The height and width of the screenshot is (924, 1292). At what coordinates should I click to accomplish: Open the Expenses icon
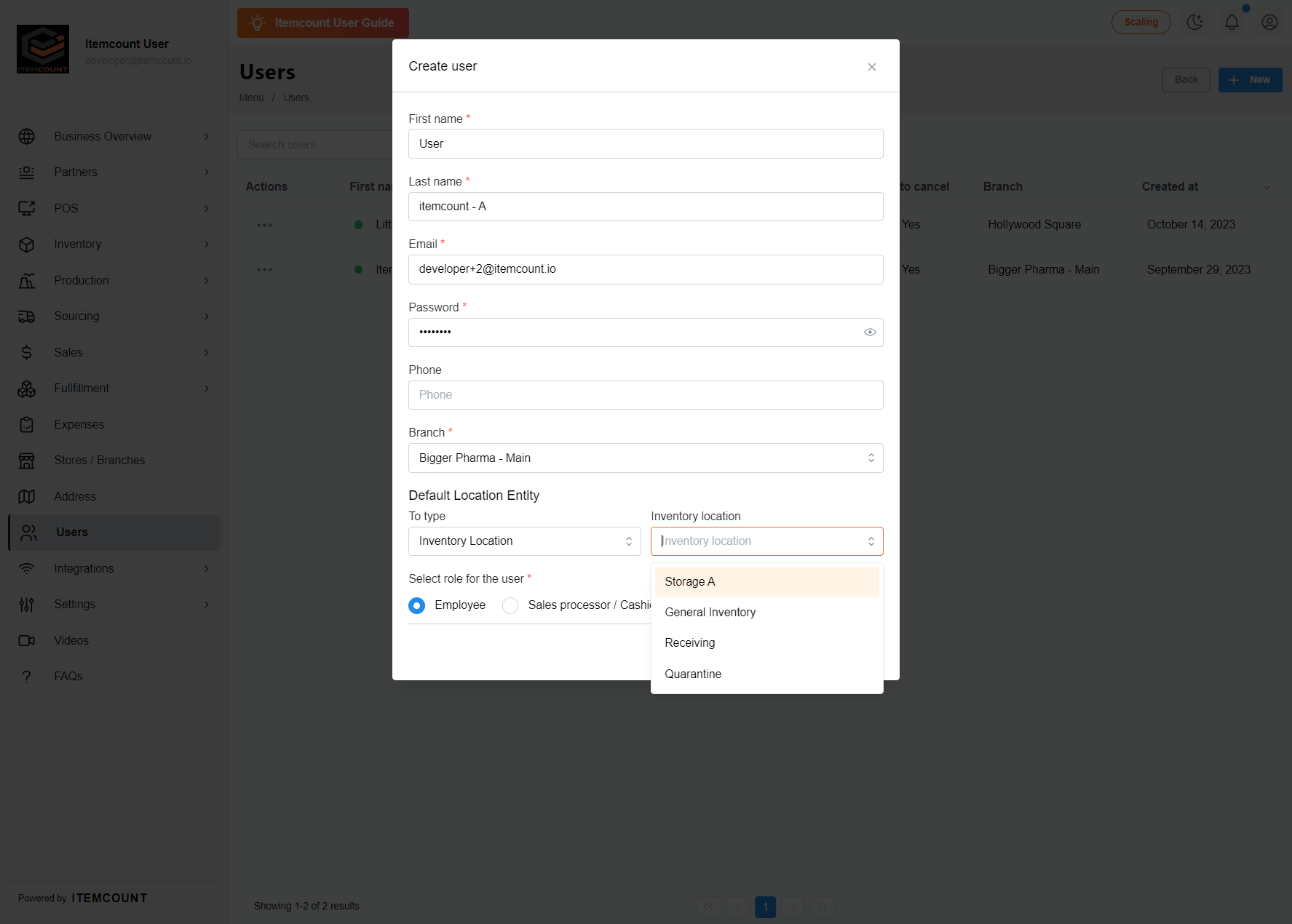[x=27, y=425]
